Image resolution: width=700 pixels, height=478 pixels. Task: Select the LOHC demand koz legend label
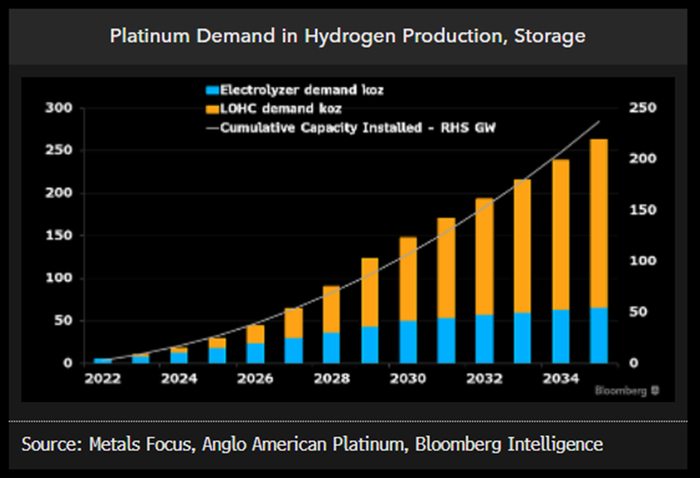click(281, 109)
